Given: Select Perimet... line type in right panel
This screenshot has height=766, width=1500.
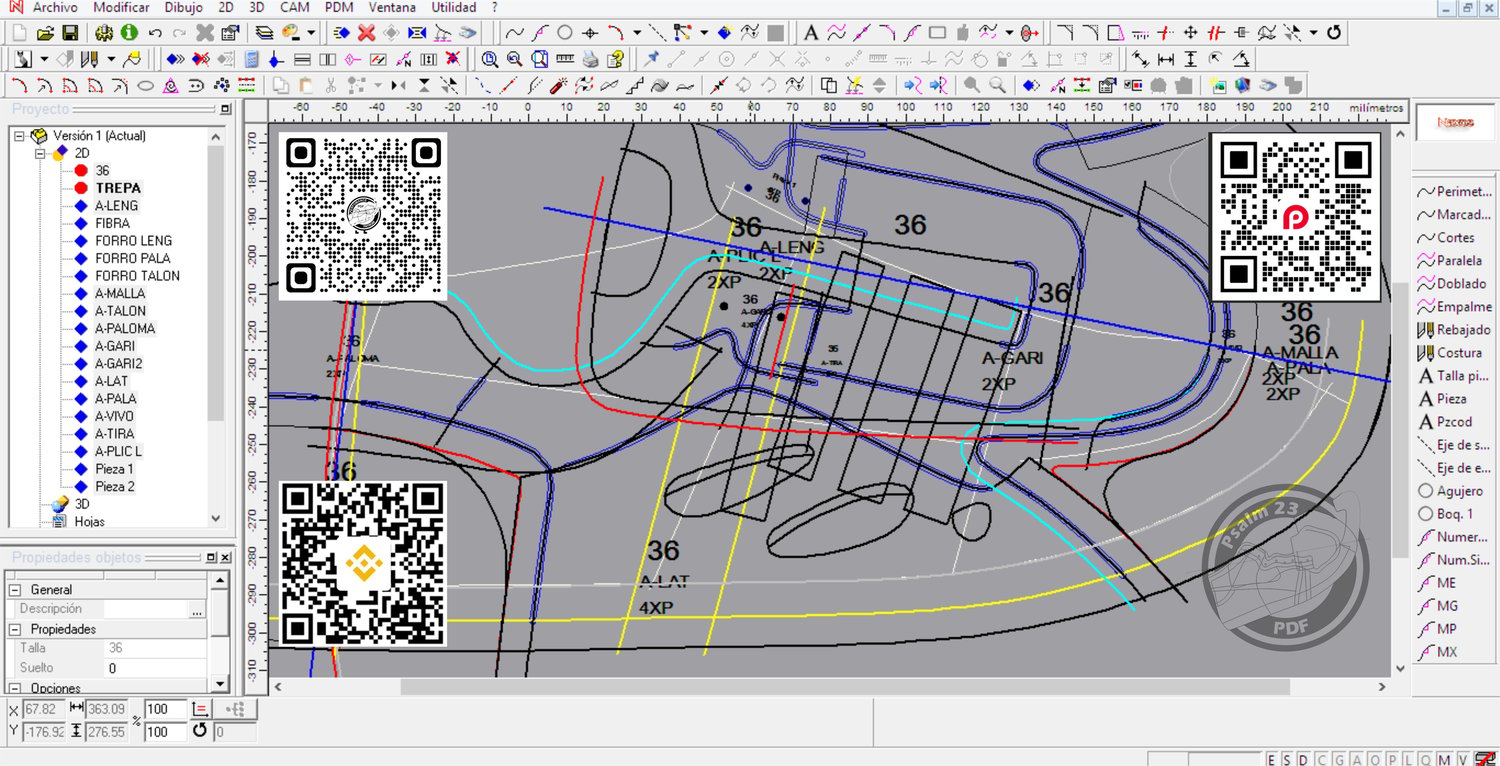Looking at the screenshot, I should click(x=1454, y=191).
